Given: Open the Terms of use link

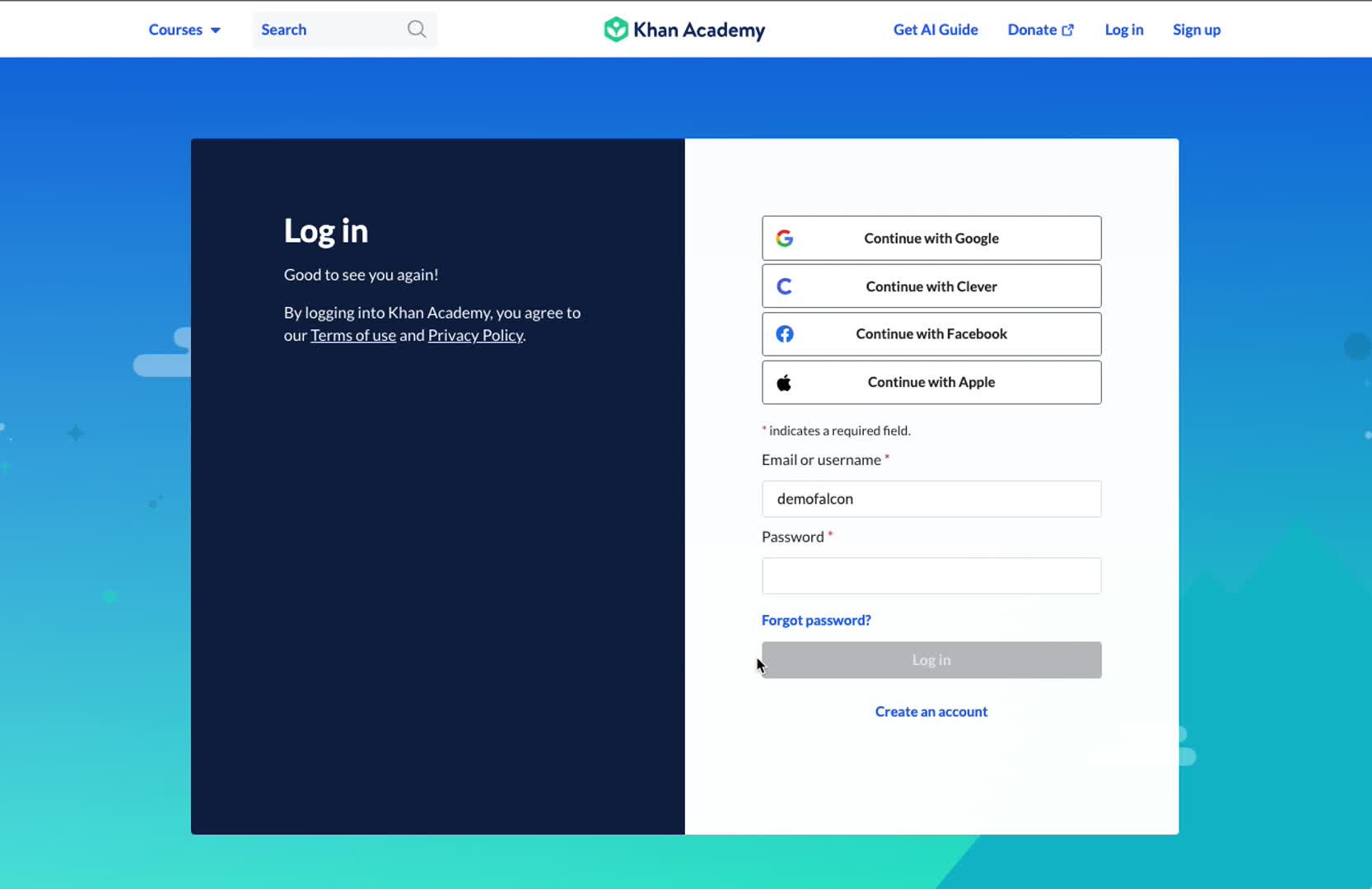Looking at the screenshot, I should coord(353,335).
